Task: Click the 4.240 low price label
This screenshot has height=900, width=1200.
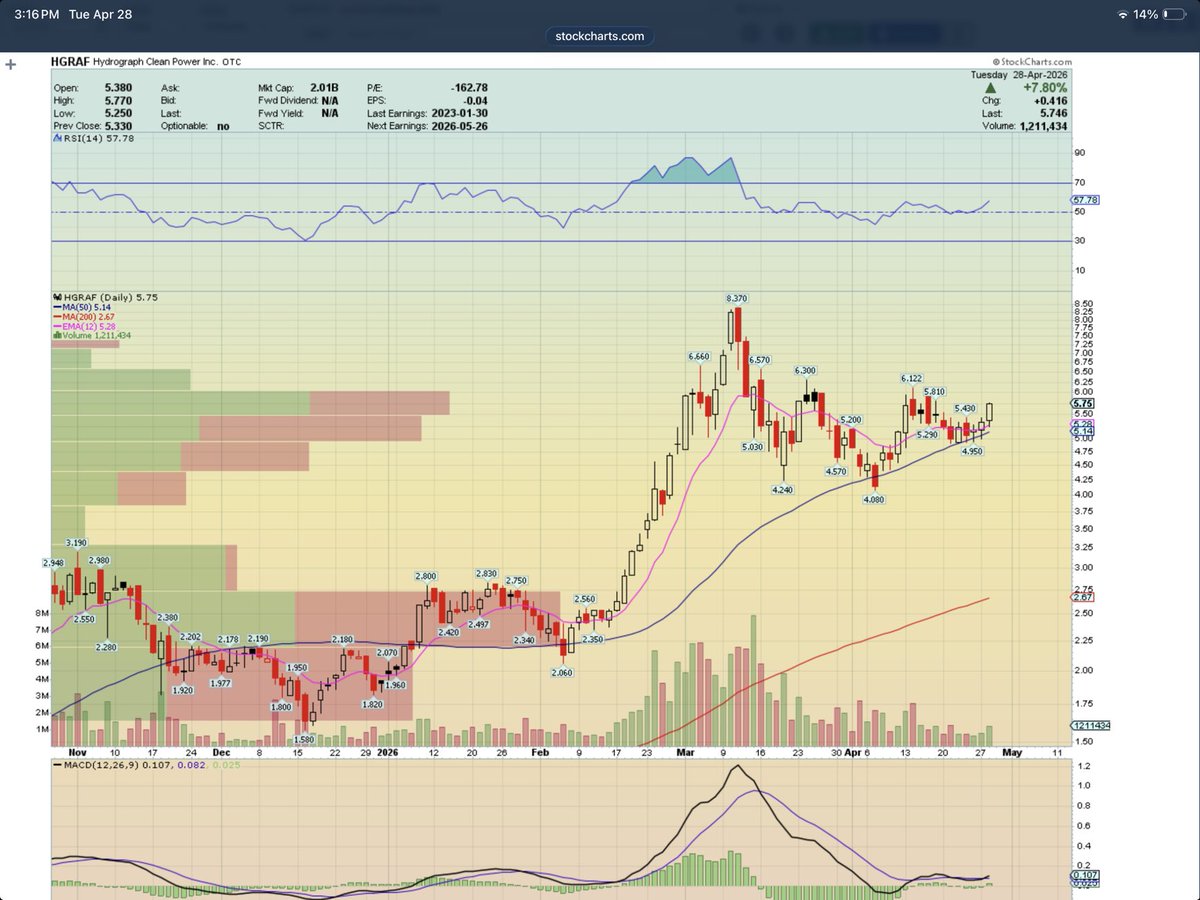Action: pyautogui.click(x=783, y=490)
